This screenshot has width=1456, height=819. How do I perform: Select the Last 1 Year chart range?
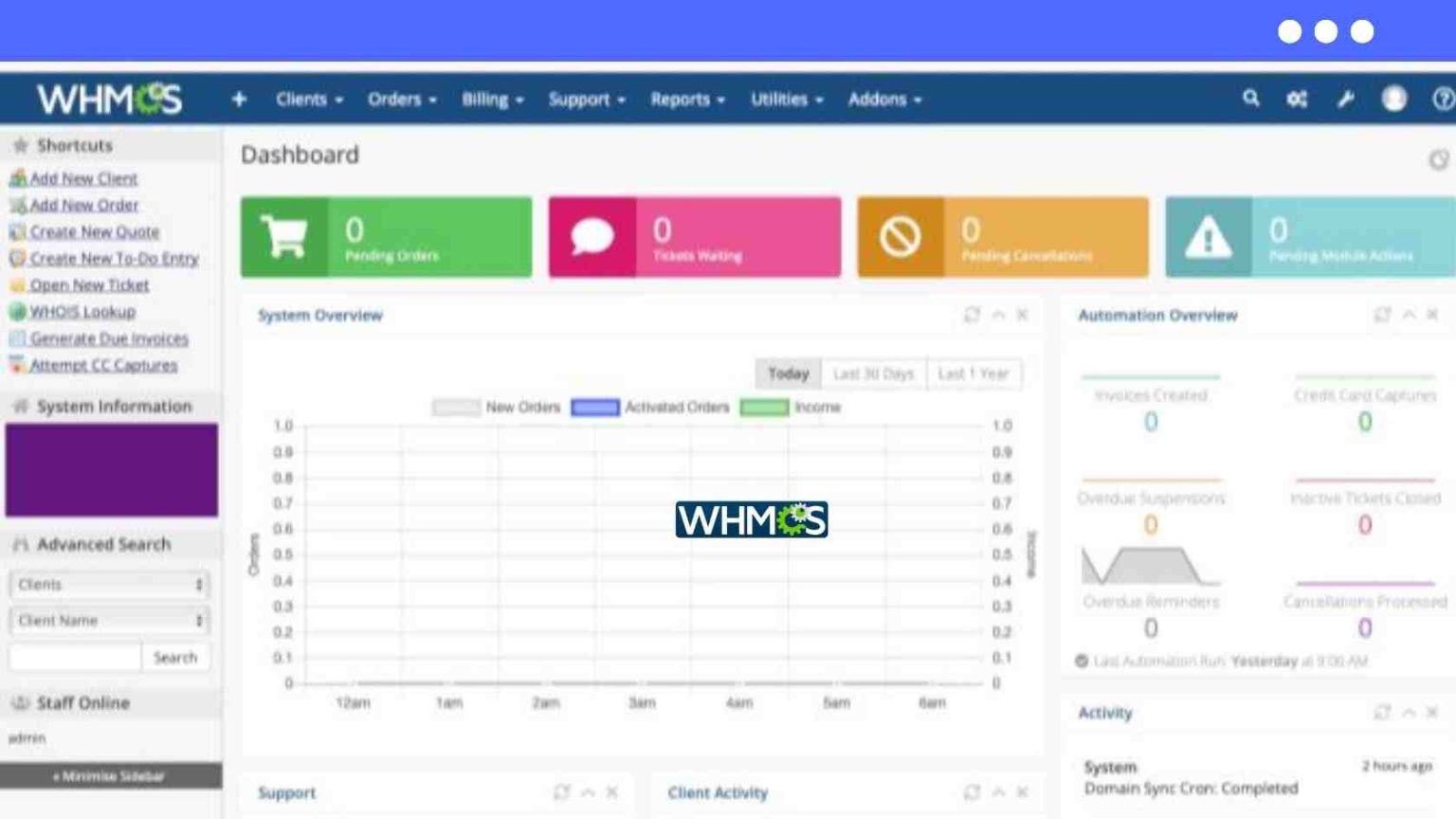point(974,373)
